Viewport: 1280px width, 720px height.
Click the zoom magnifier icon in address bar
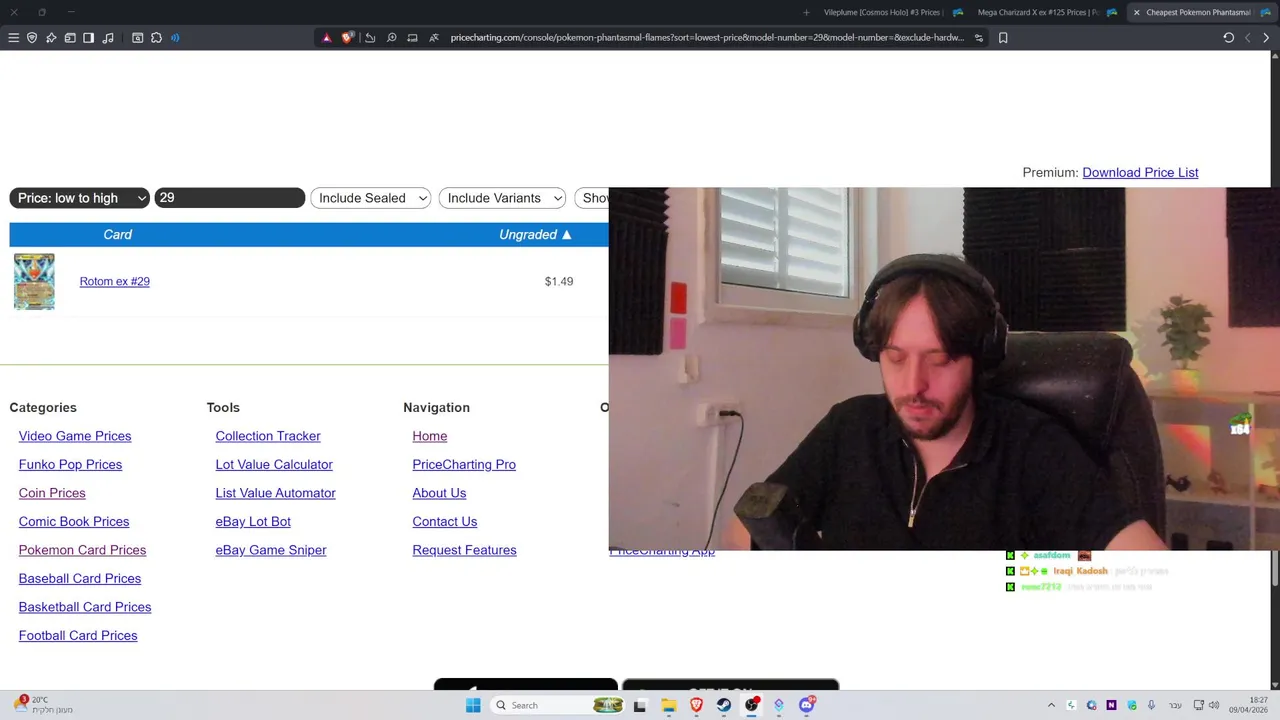coord(391,38)
